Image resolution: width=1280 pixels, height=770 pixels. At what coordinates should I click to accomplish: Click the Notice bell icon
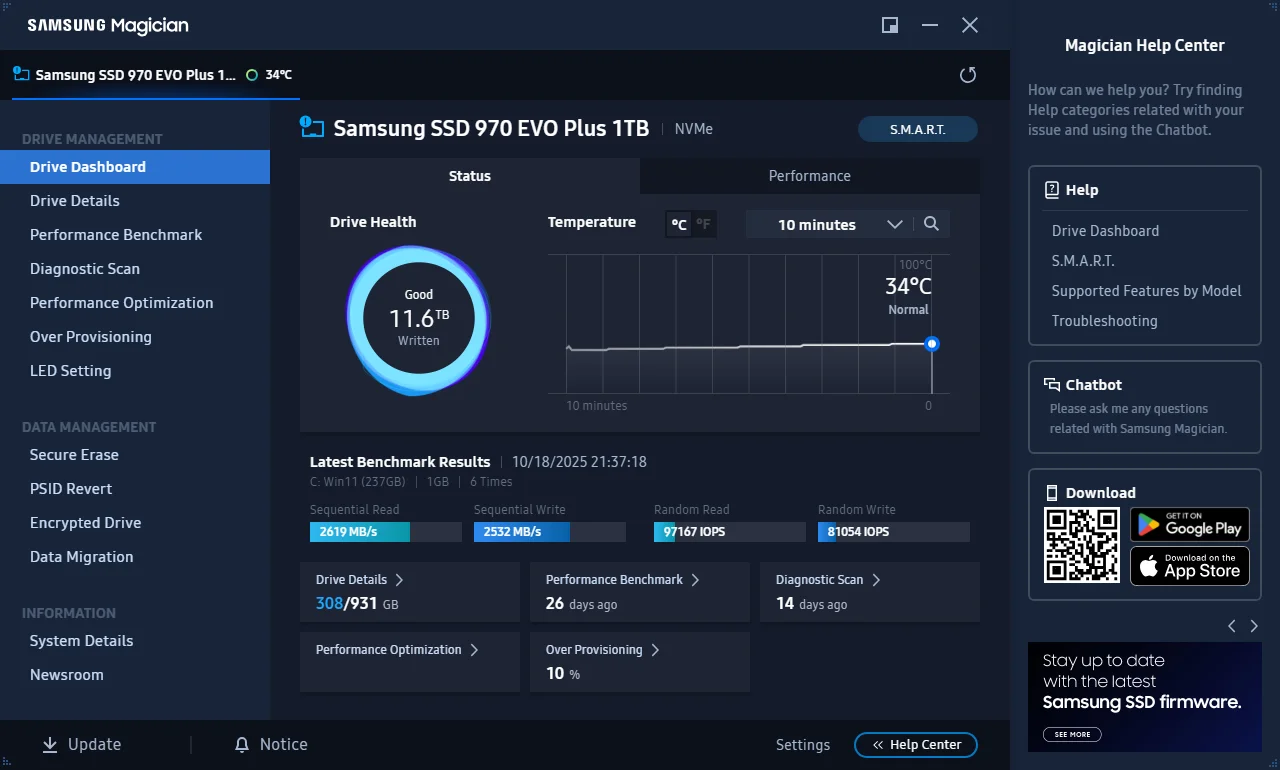[x=242, y=745]
